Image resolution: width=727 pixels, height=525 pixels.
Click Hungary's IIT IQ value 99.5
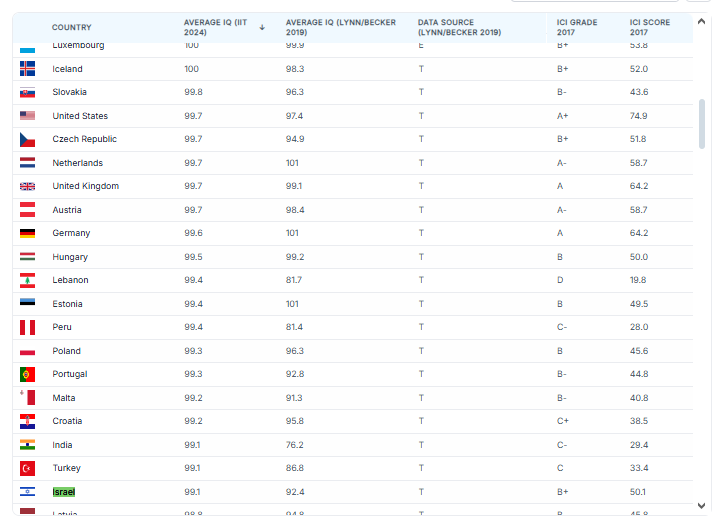(x=193, y=256)
